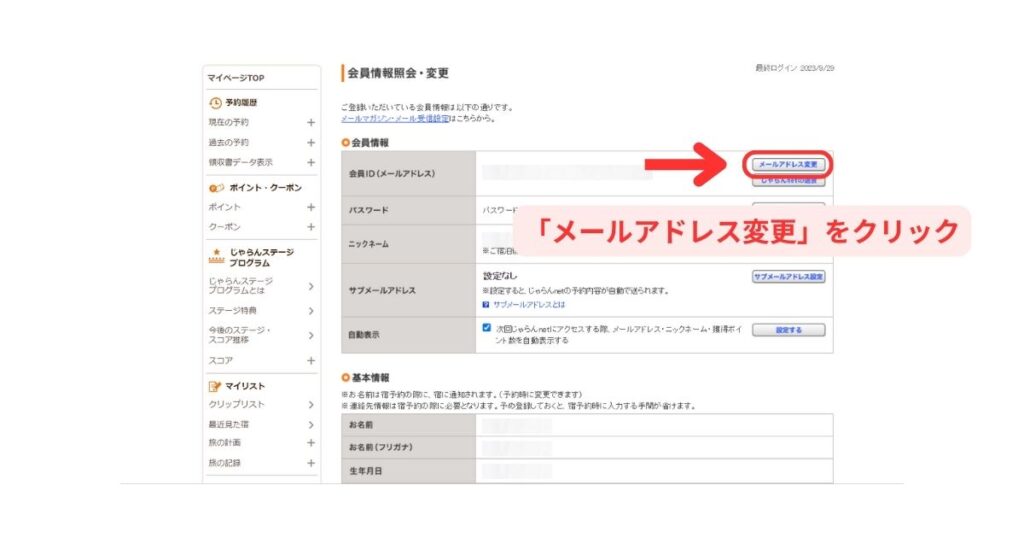This screenshot has width=1024, height=538.
Task: Select the 過去の予約 menu item
Action: pyautogui.click(x=229, y=142)
